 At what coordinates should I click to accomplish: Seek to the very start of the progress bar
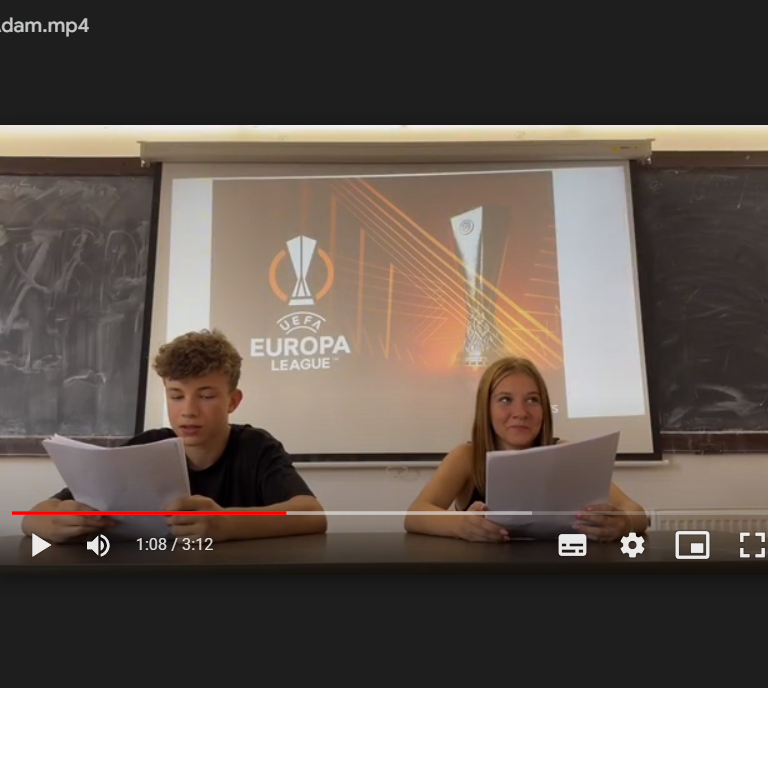13,513
